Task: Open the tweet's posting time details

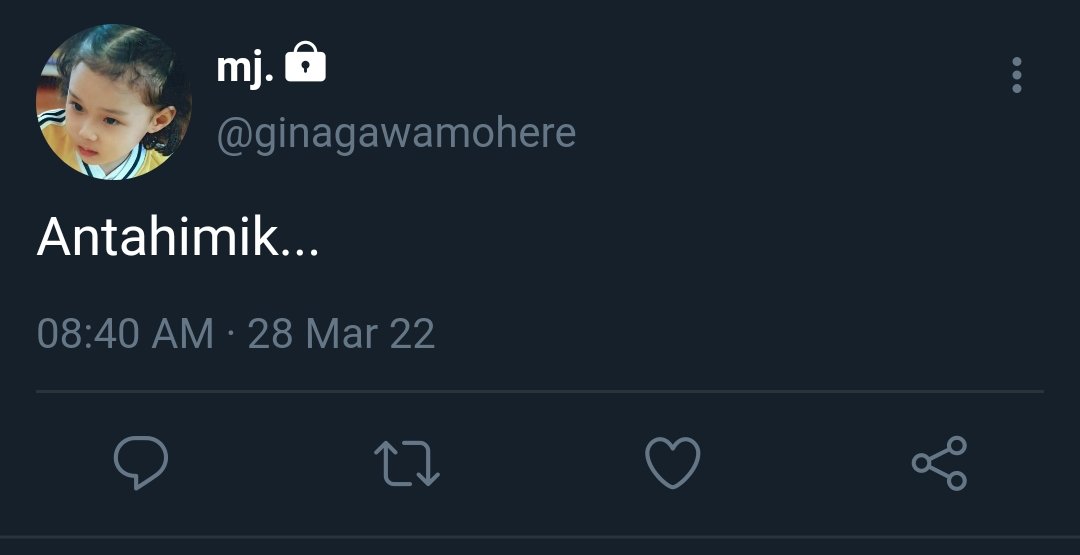Action: pos(236,334)
